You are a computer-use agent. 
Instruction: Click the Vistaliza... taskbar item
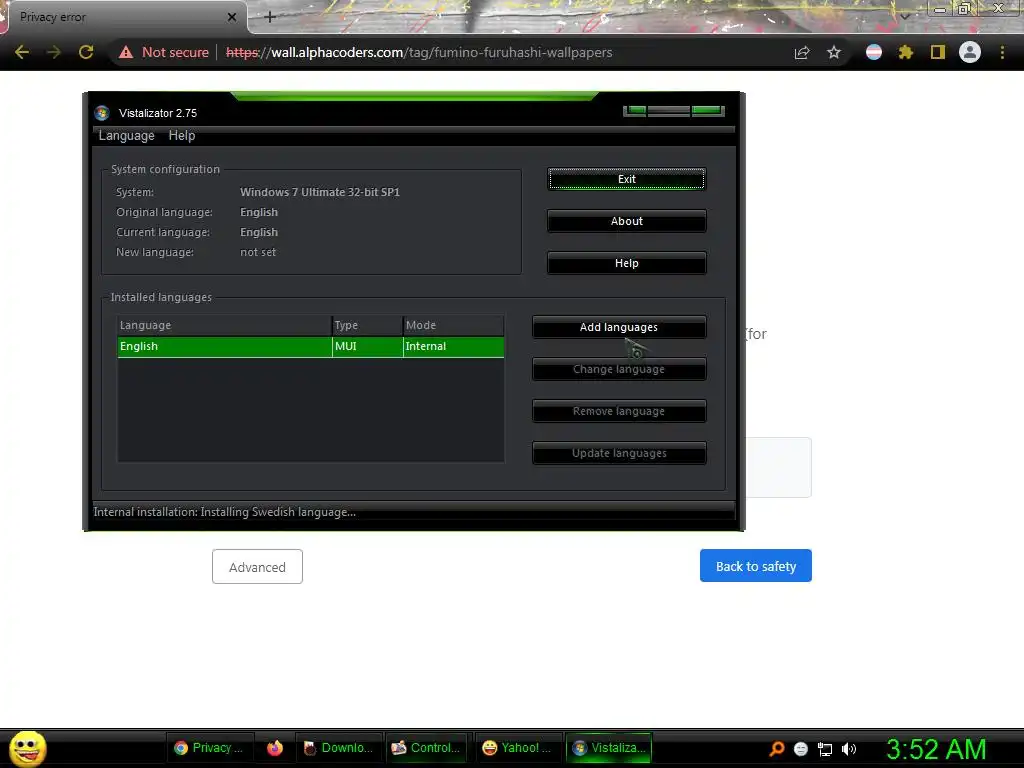[x=609, y=748]
